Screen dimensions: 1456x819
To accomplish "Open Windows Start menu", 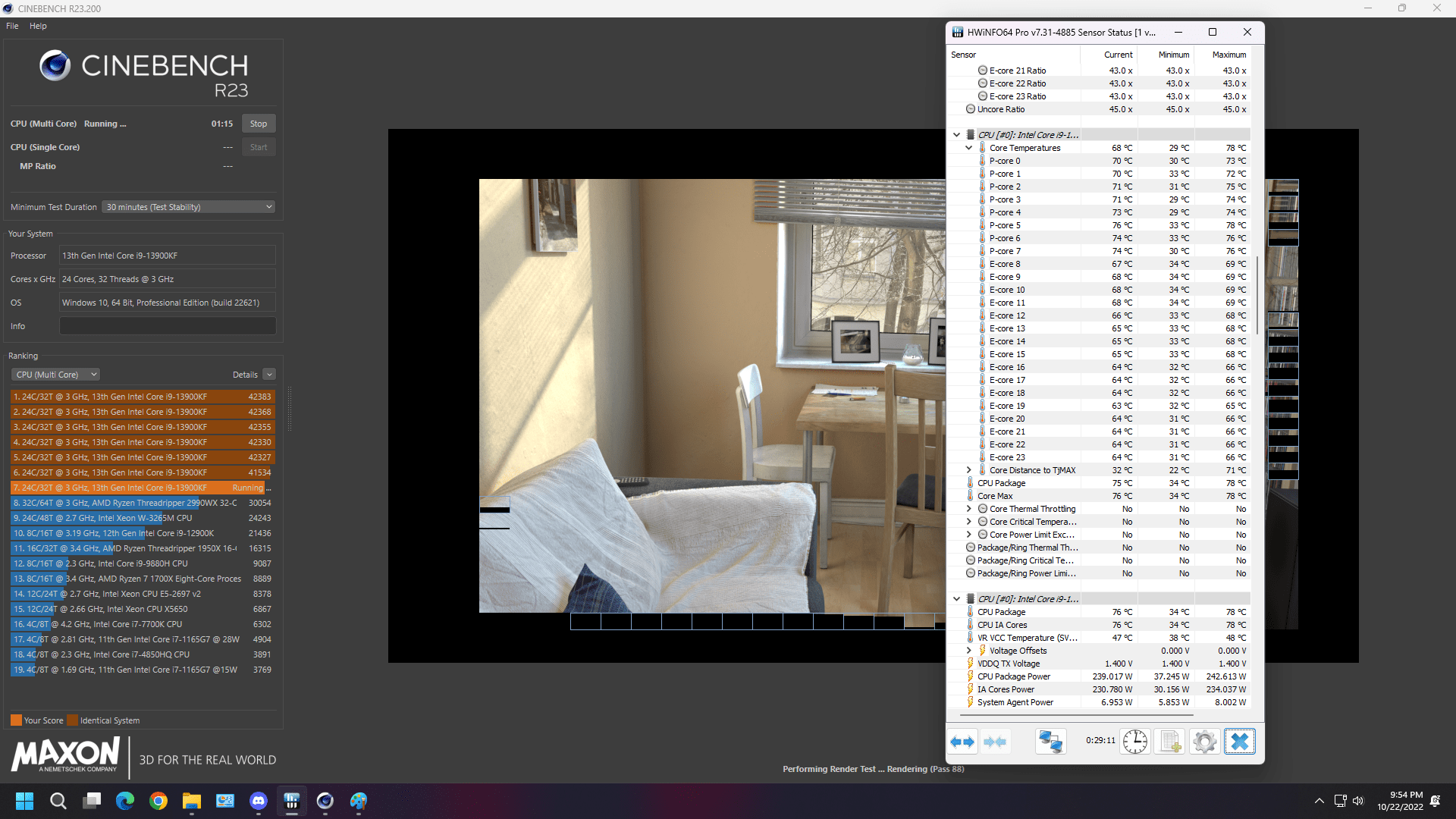I will pyautogui.click(x=25, y=801).
